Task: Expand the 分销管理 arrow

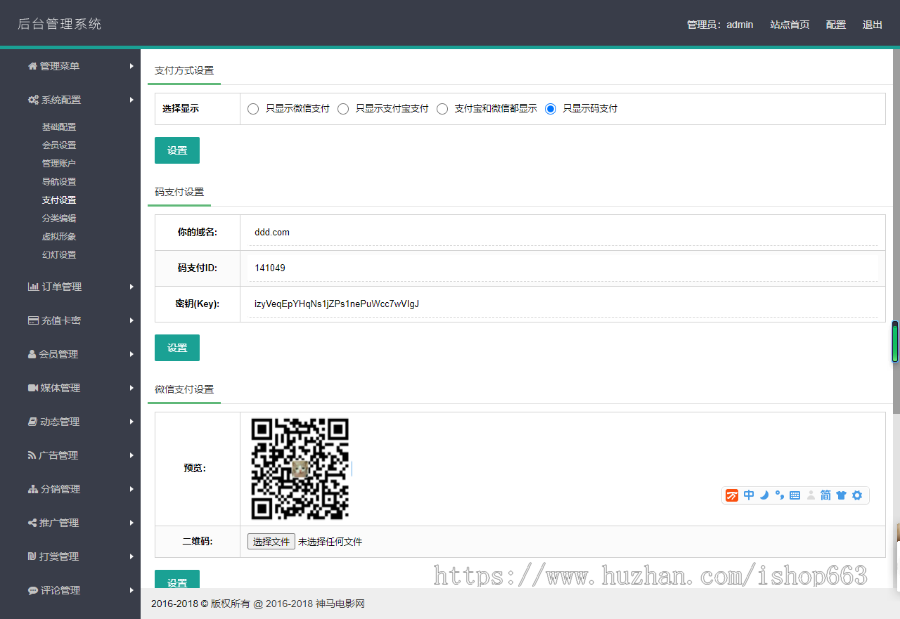Action: [x=131, y=489]
